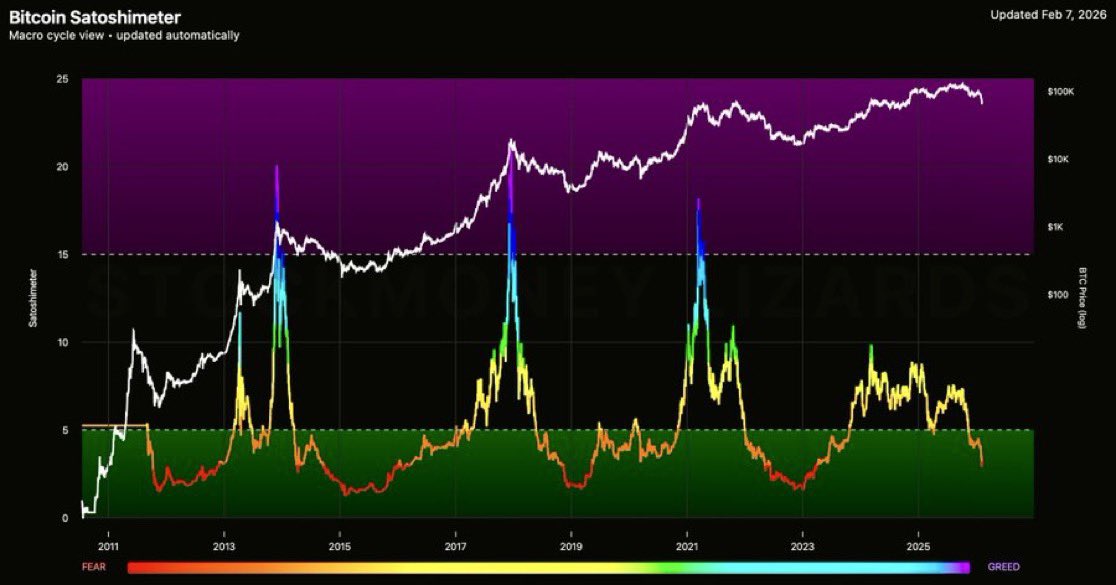1116x585 pixels.
Task: Click the 2015 x-axis label
Action: pyautogui.click(x=339, y=547)
